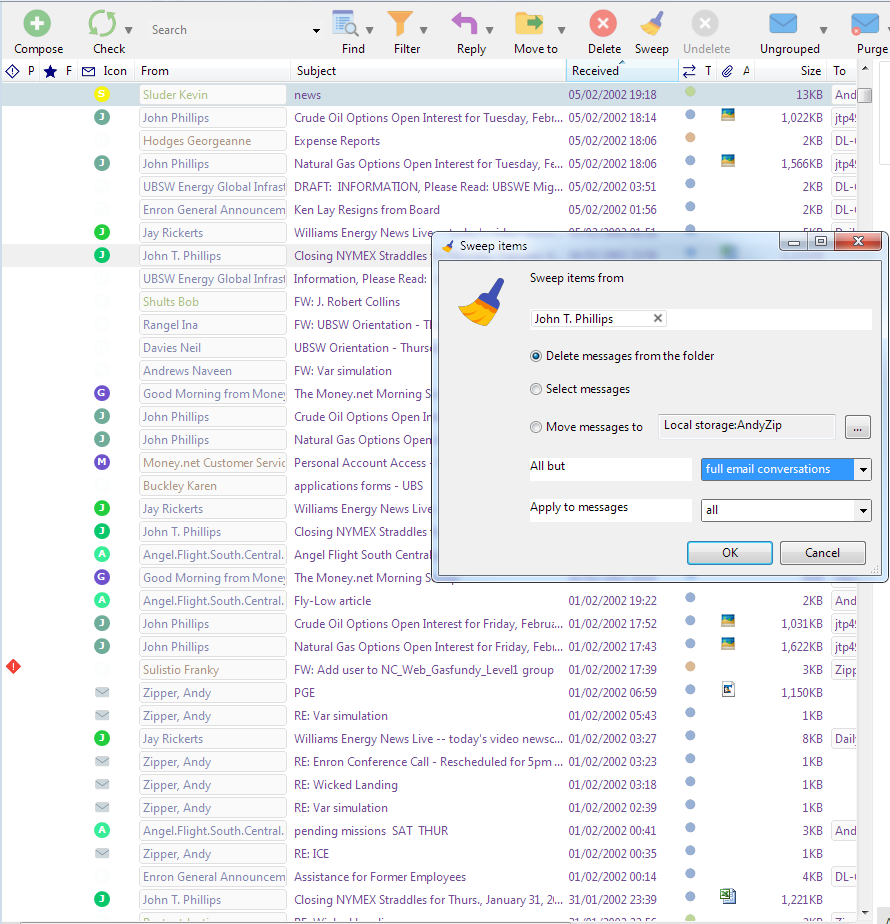Screen dimensions: 890x924
Task: Open the Check button dropdown arrow
Action: pyautogui.click(x=129, y=30)
